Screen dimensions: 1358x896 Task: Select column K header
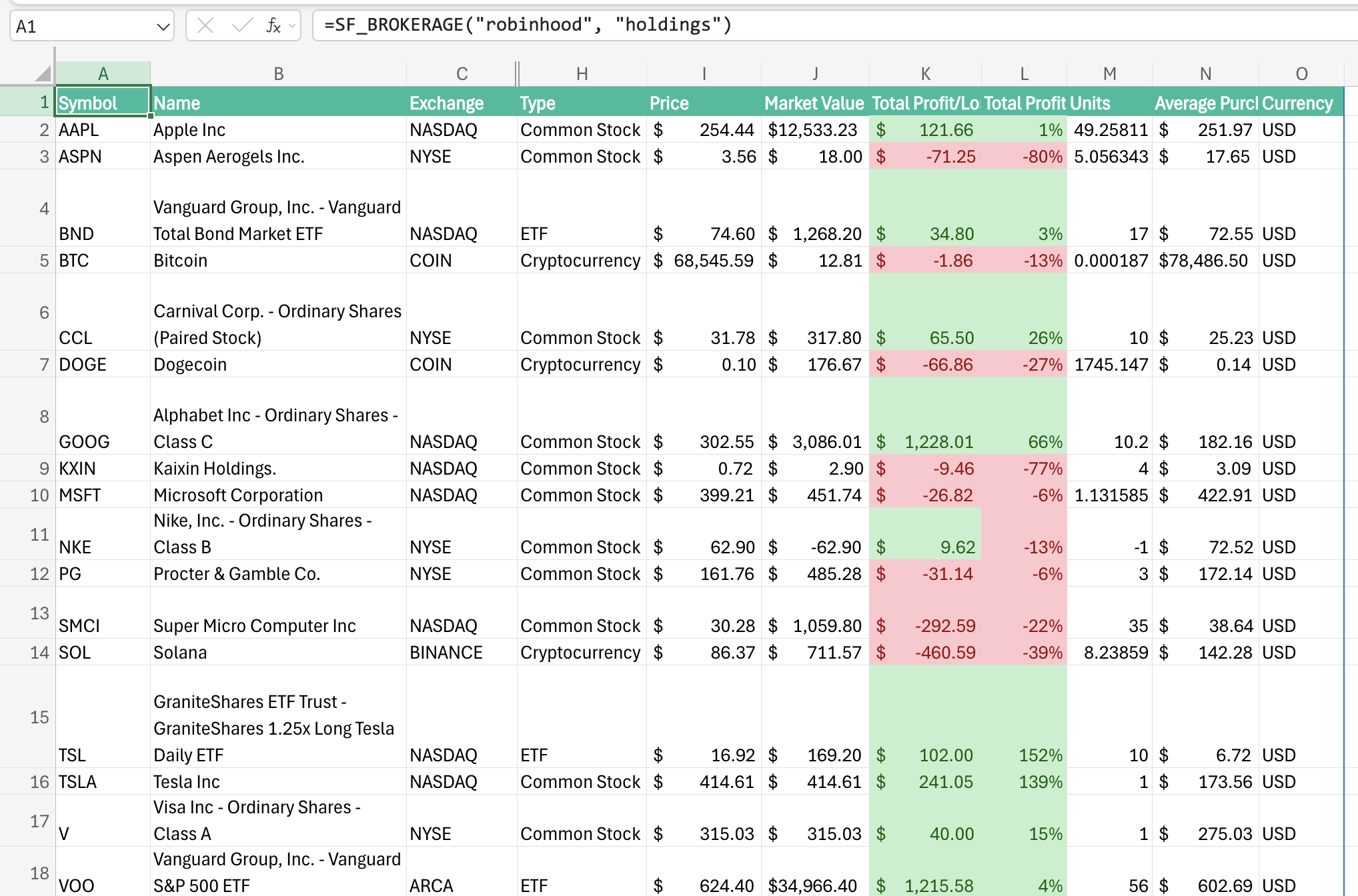(x=926, y=73)
